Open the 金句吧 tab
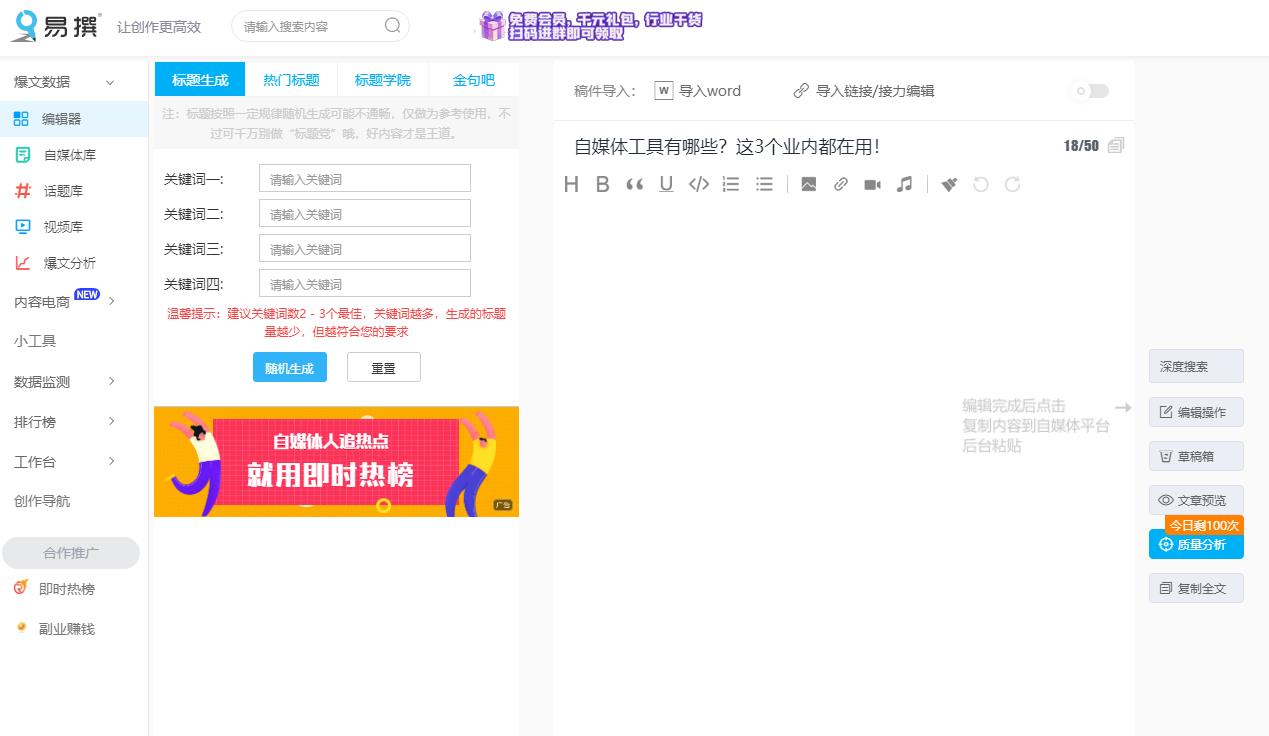Screen dimensions: 1269x736 point(473,79)
